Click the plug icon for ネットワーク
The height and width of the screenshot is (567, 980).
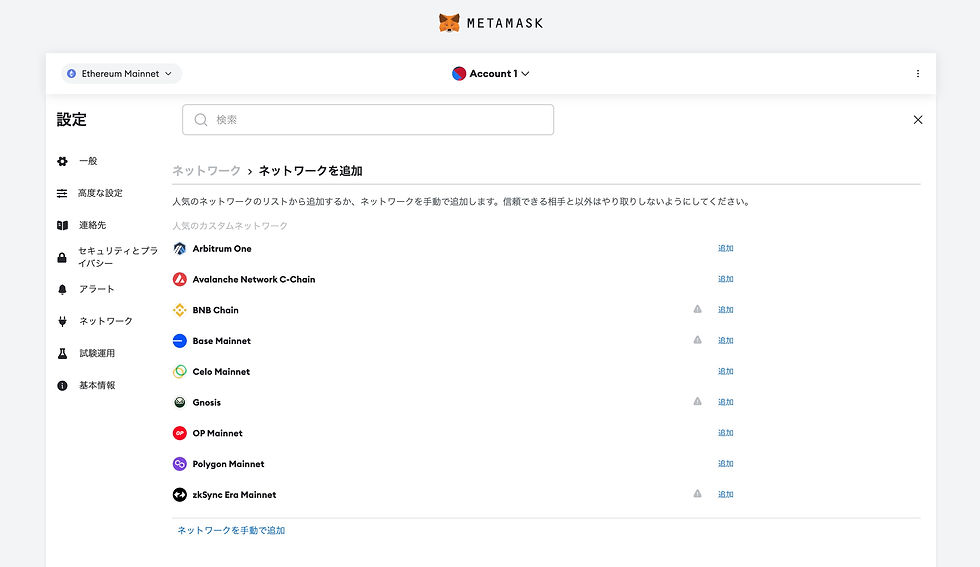[62, 321]
